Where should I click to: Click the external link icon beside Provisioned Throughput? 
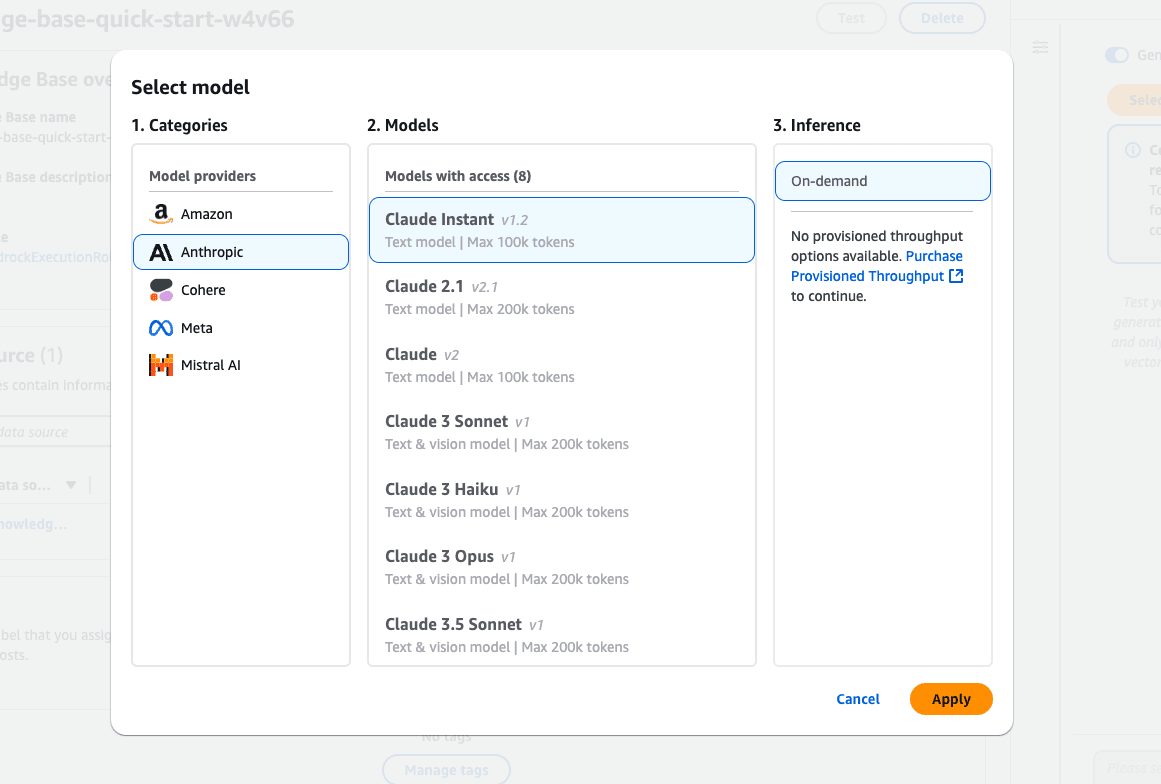pos(956,276)
